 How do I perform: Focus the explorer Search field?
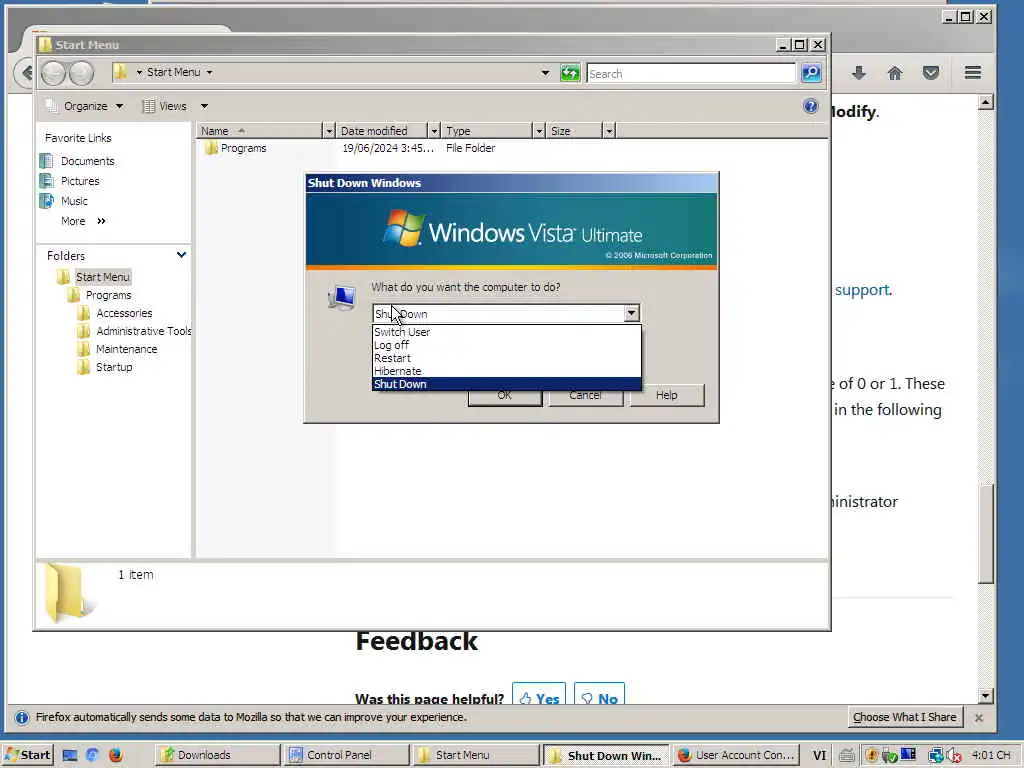(691, 74)
